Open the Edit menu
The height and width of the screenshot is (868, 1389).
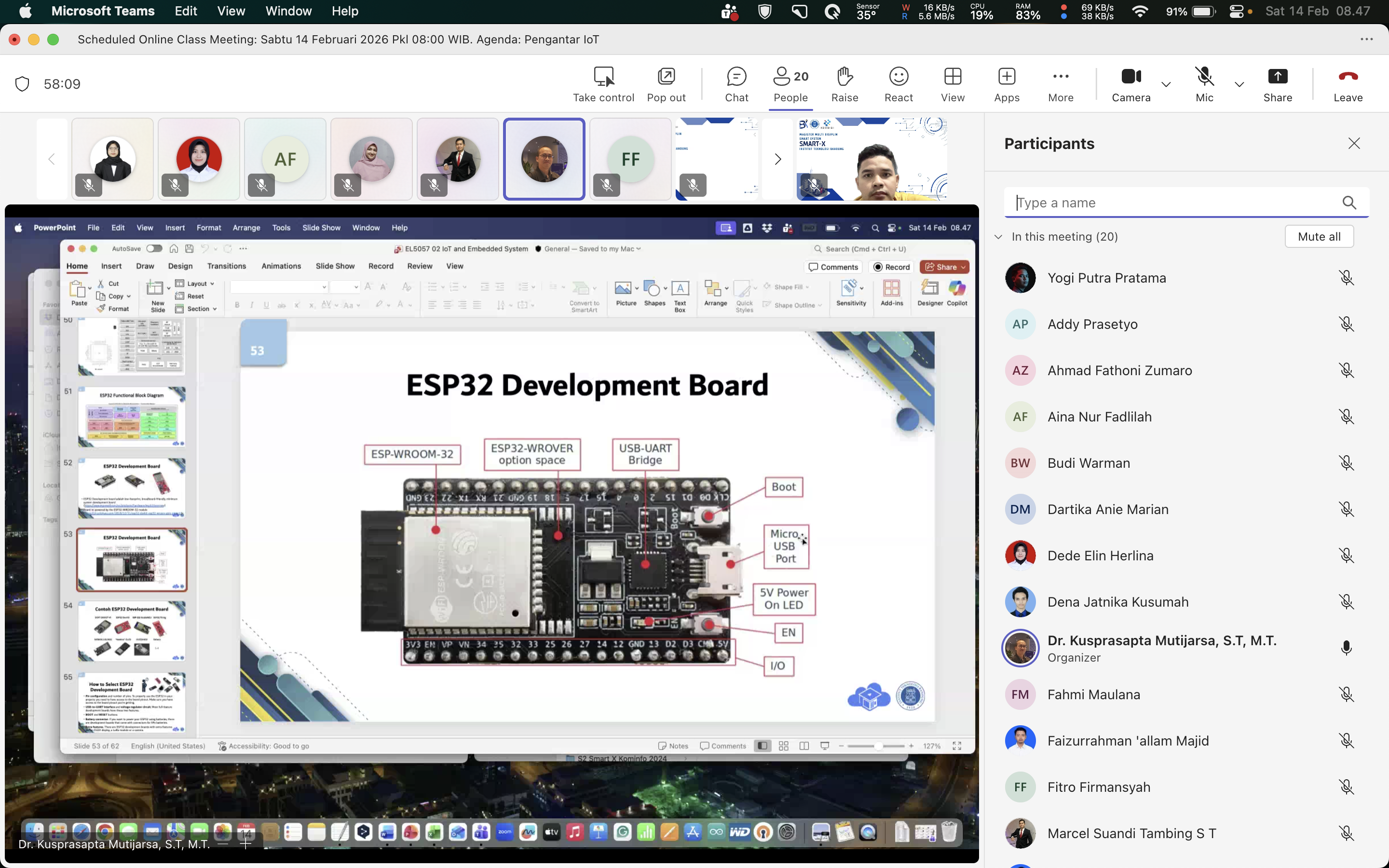(x=185, y=11)
